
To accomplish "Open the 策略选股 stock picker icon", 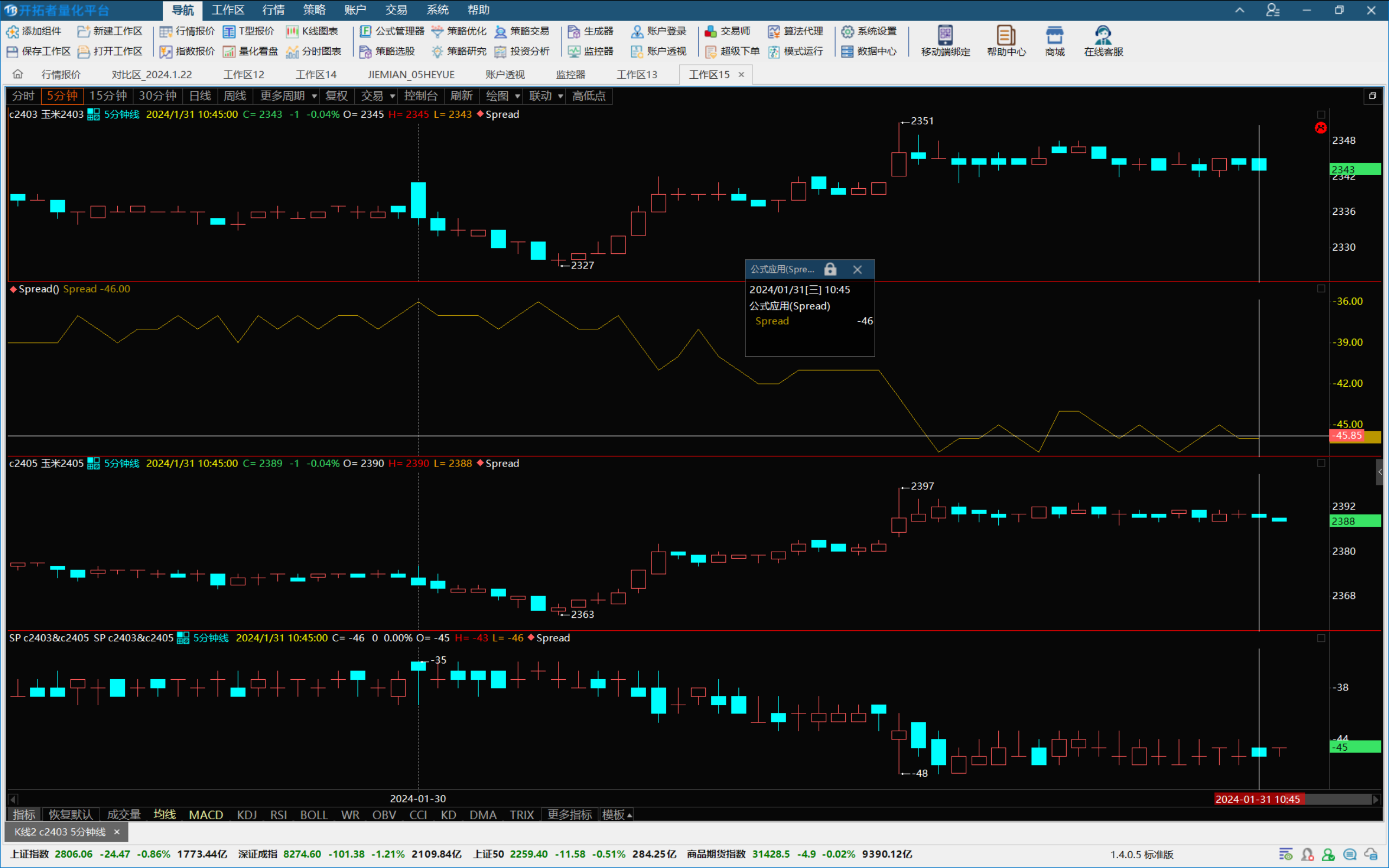I will click(366, 52).
